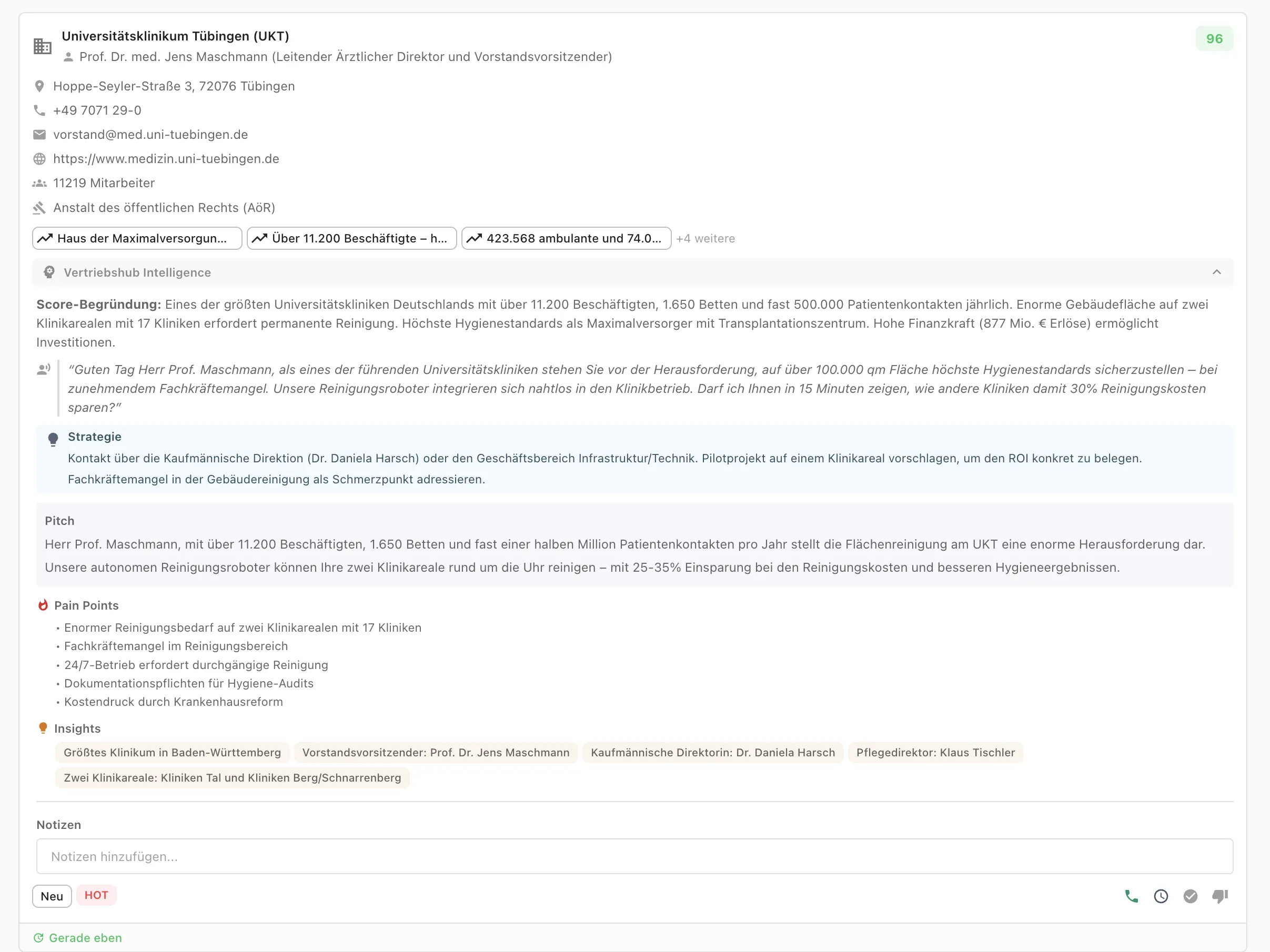Image resolution: width=1270 pixels, height=952 pixels.
Task: Open the 'Haus der Maximalversorgun...' signal chip
Action: pos(137,239)
